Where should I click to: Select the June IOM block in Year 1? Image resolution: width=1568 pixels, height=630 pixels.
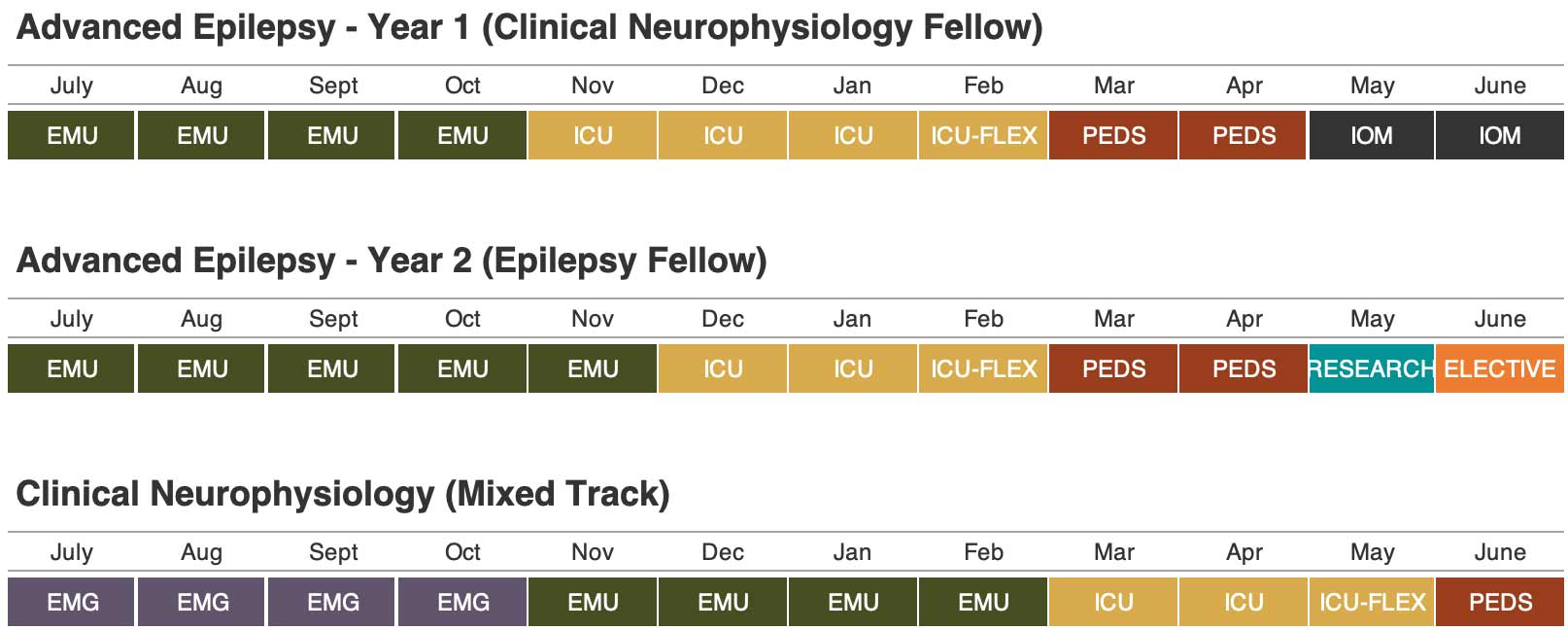coord(1500,135)
